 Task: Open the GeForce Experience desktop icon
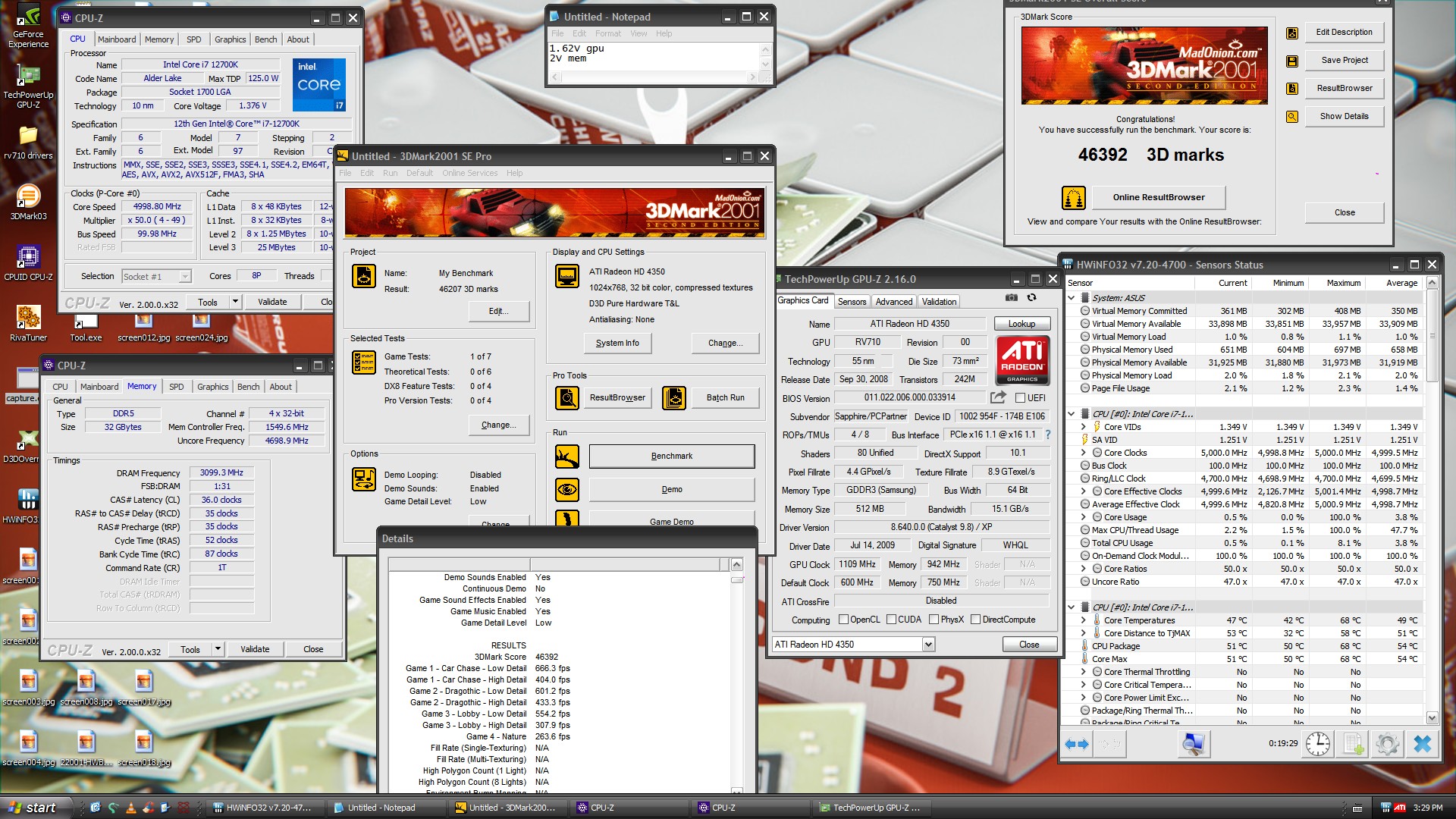tap(28, 27)
